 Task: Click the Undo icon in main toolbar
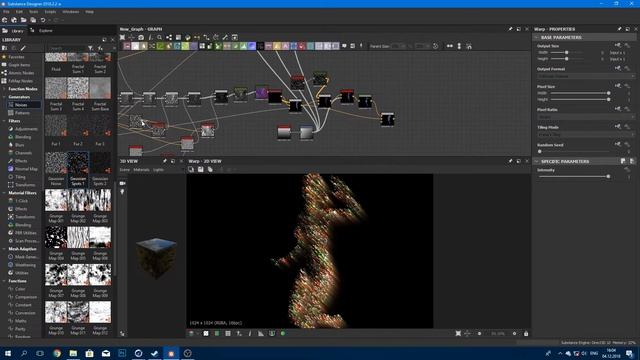coord(43,20)
